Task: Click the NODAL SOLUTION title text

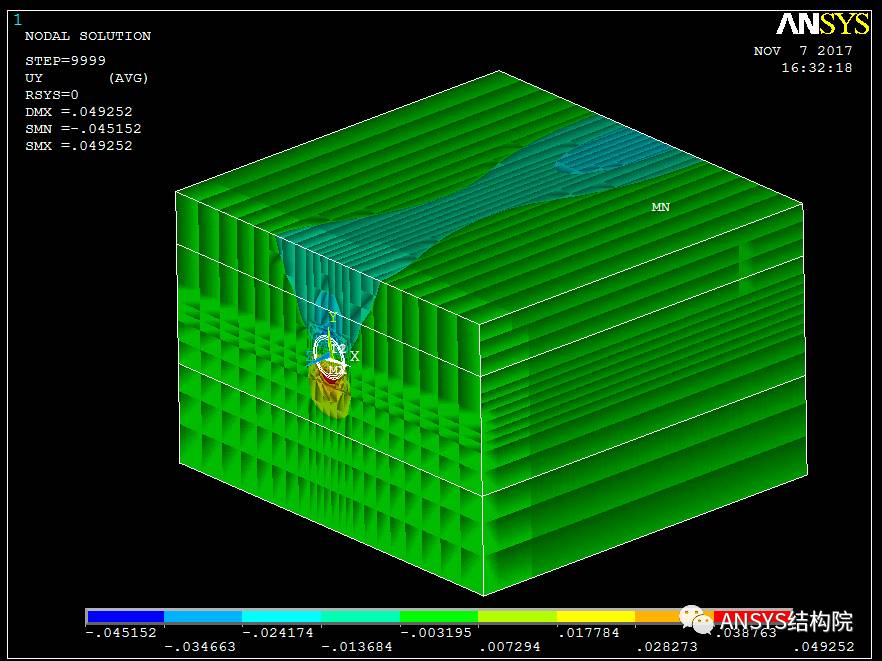Action: [88, 36]
